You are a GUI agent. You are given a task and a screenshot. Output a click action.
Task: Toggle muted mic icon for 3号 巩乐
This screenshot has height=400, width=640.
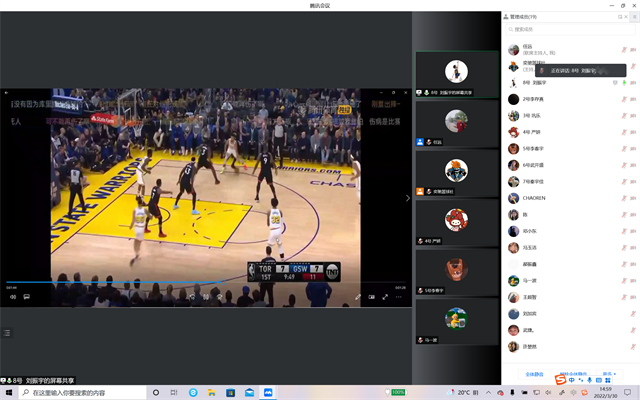click(624, 116)
